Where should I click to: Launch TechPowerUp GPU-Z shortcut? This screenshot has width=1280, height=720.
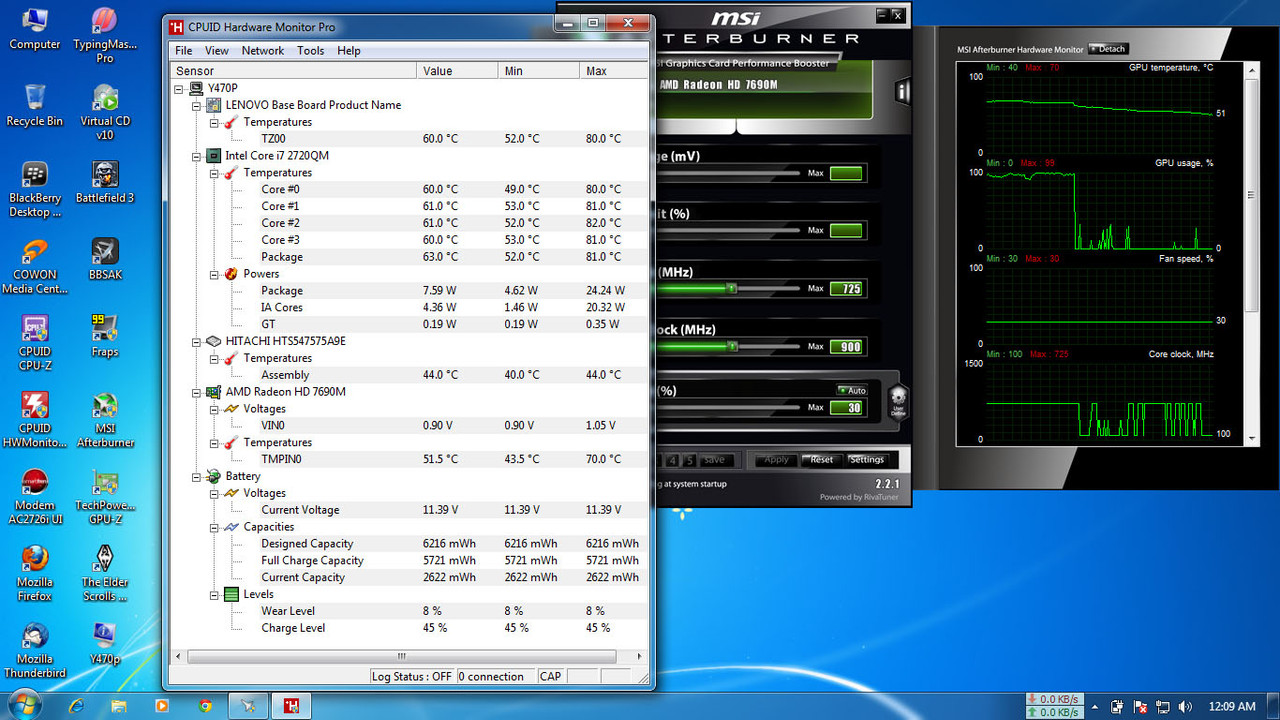(105, 497)
